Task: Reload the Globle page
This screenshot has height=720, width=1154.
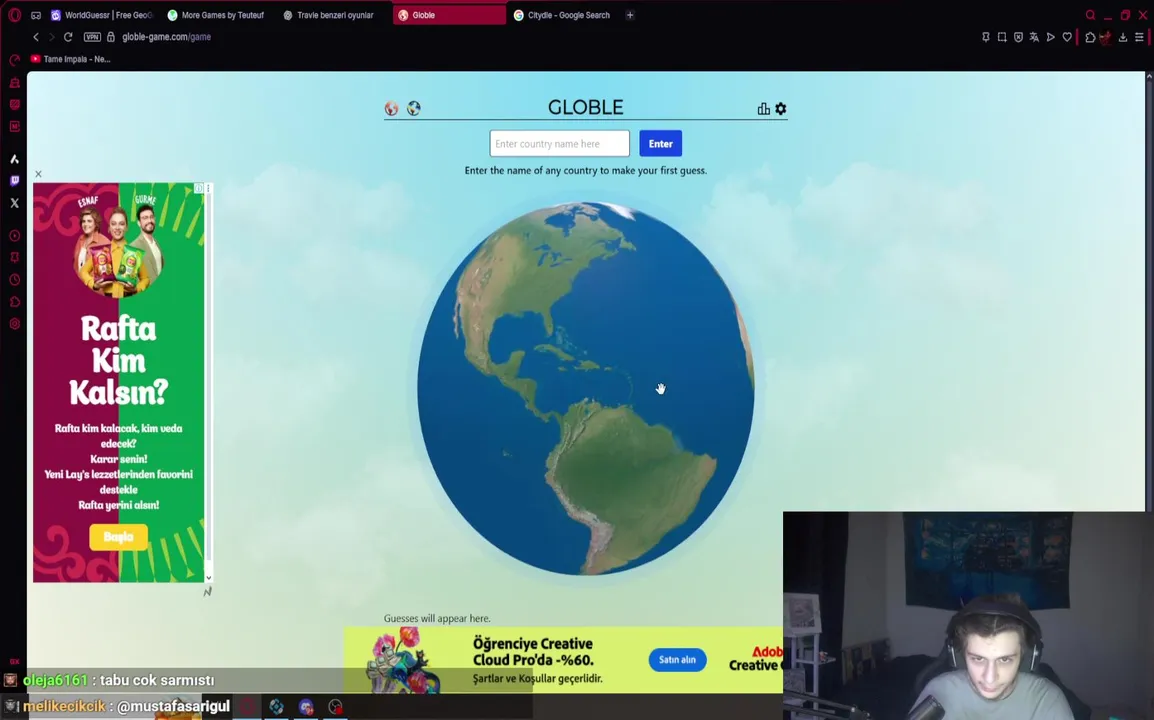Action: pos(68,37)
